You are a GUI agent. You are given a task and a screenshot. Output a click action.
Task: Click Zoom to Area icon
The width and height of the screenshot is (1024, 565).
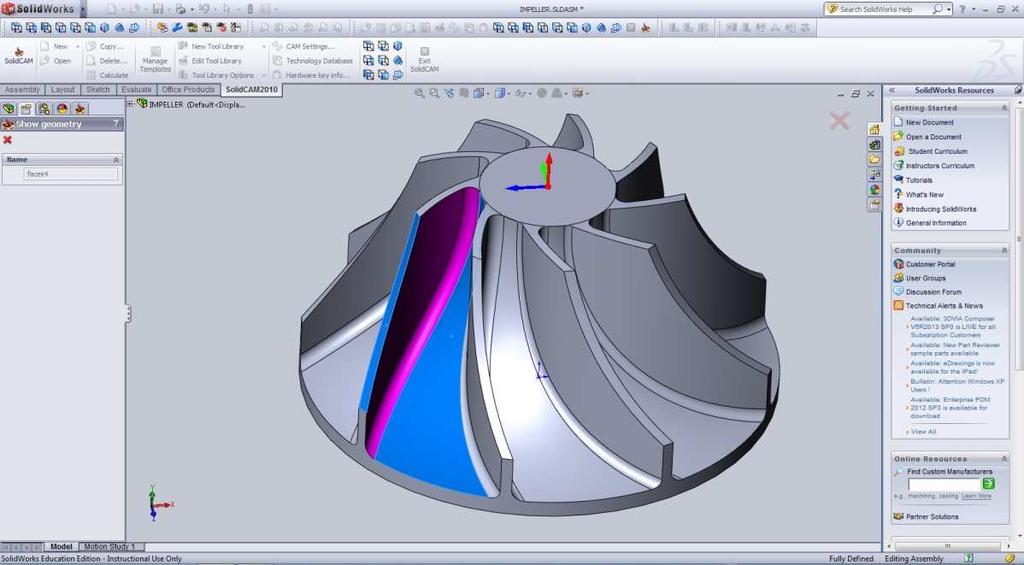[434, 93]
